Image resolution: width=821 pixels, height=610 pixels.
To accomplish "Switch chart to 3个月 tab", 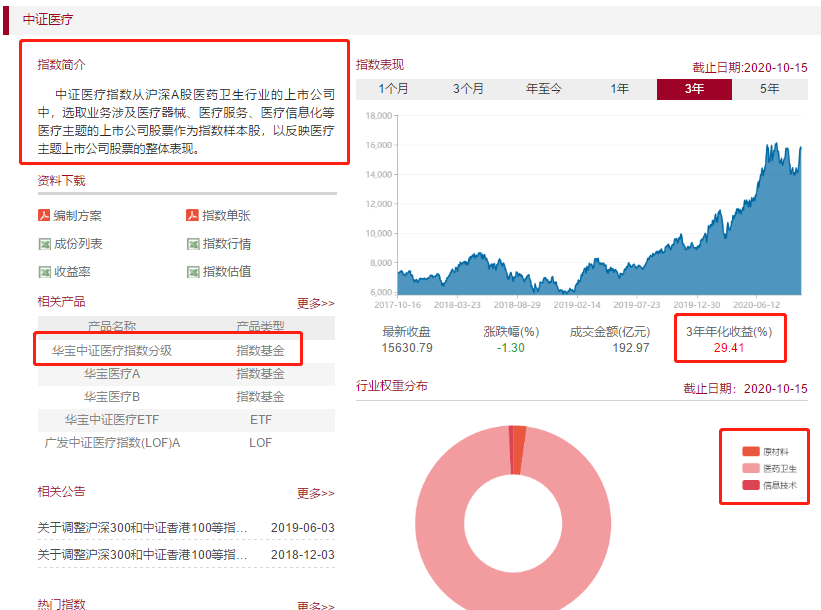I will [x=468, y=89].
